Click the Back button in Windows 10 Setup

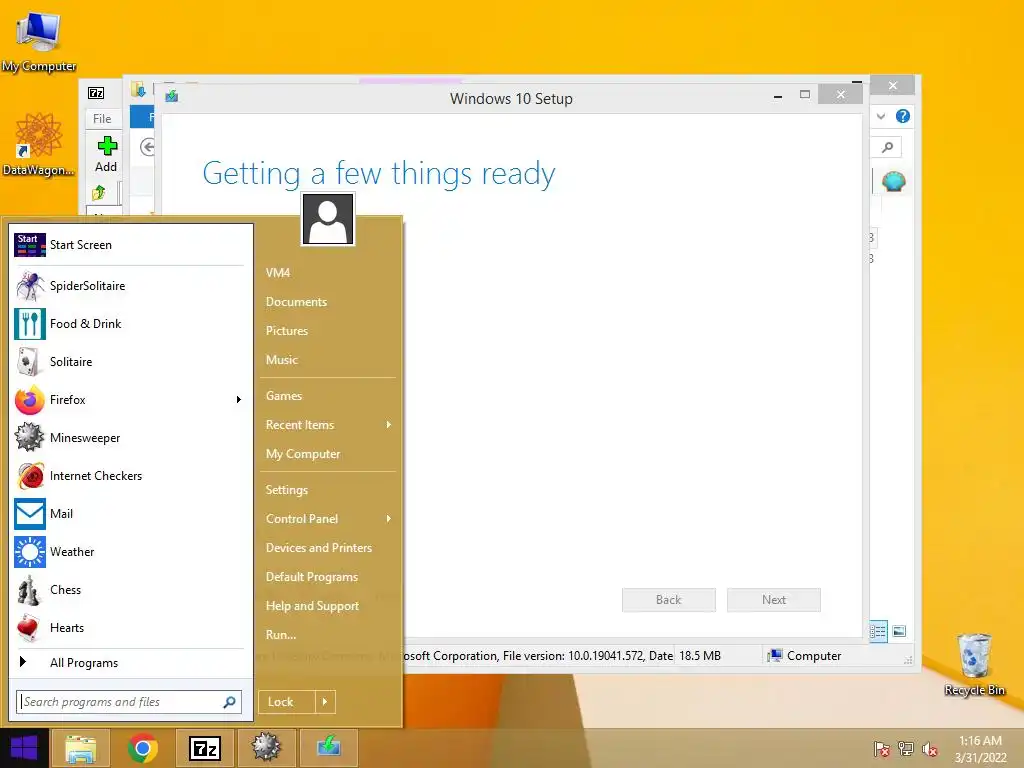click(669, 600)
